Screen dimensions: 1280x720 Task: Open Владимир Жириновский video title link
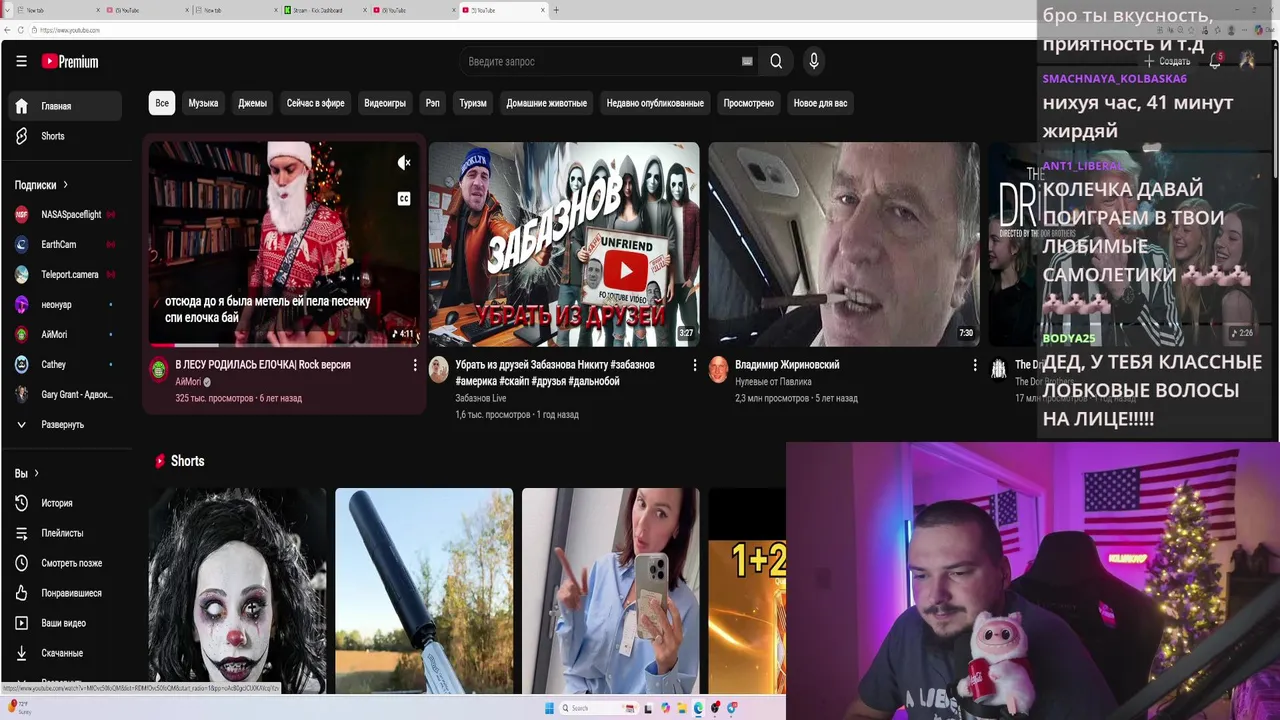pyautogui.click(x=787, y=365)
